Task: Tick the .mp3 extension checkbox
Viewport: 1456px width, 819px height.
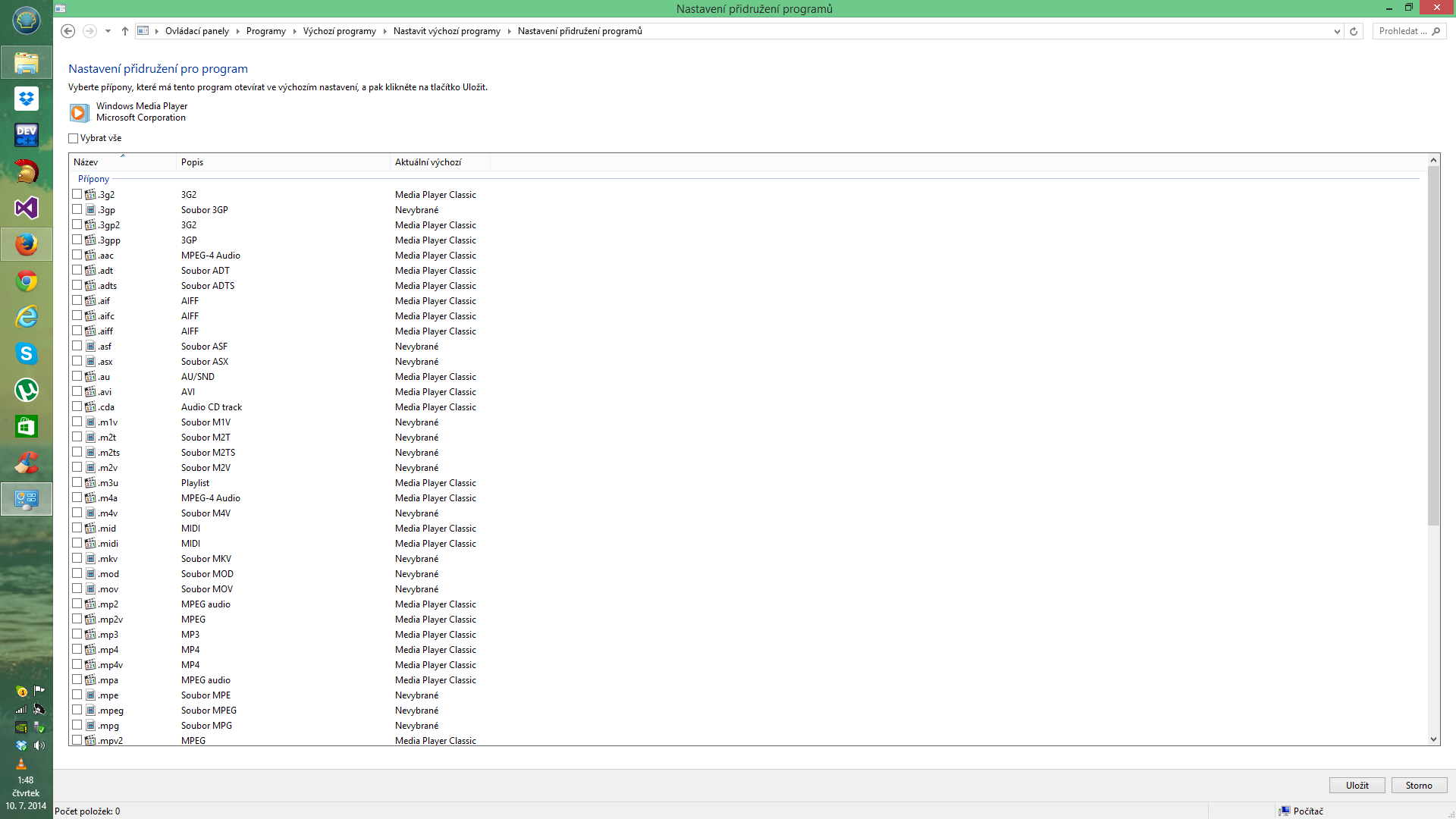Action: point(77,634)
